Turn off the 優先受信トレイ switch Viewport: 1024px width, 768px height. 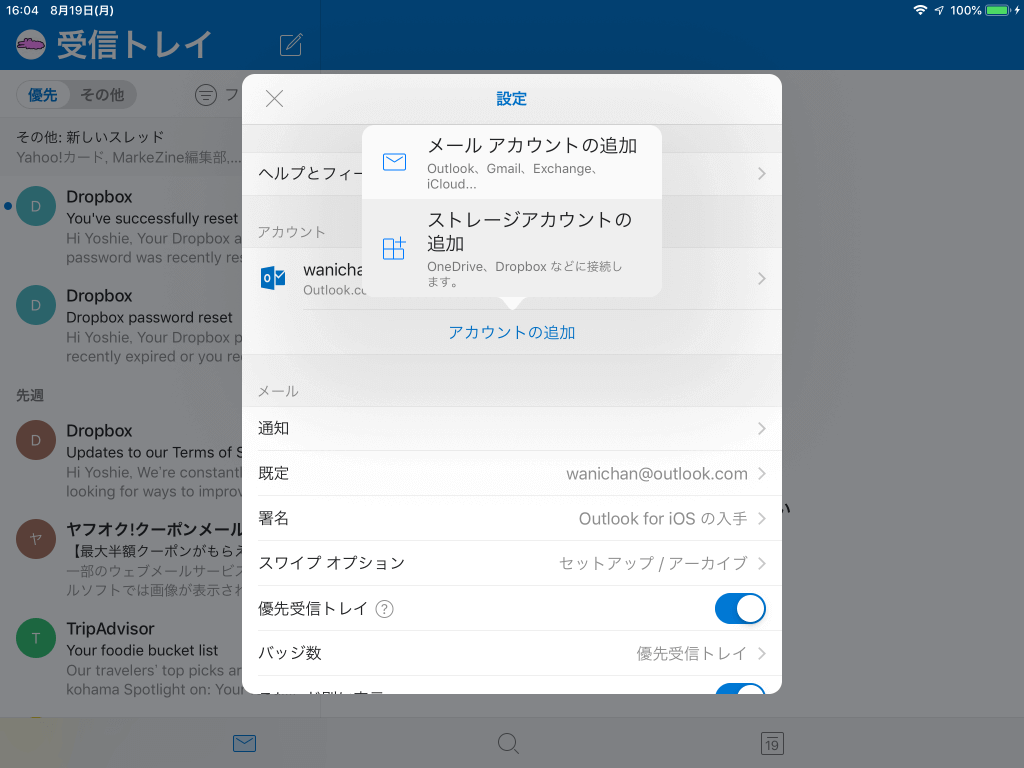[740, 609]
